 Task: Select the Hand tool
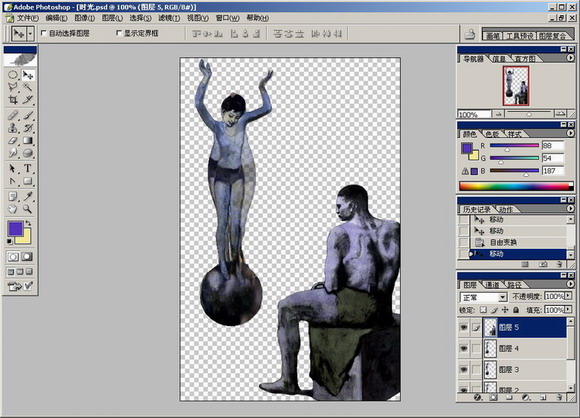13,209
